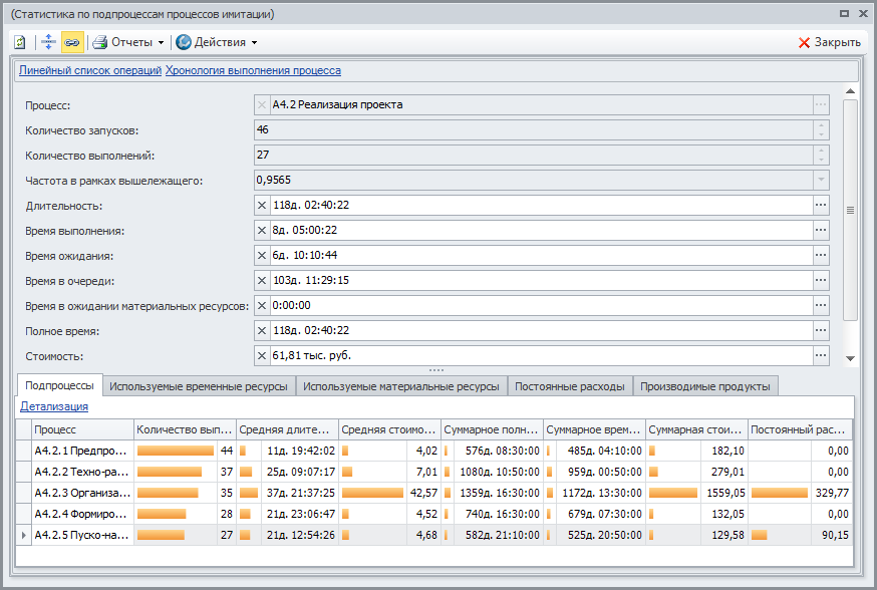Toggle the highlighted chain link button
This screenshot has height=590, width=877.
point(72,42)
